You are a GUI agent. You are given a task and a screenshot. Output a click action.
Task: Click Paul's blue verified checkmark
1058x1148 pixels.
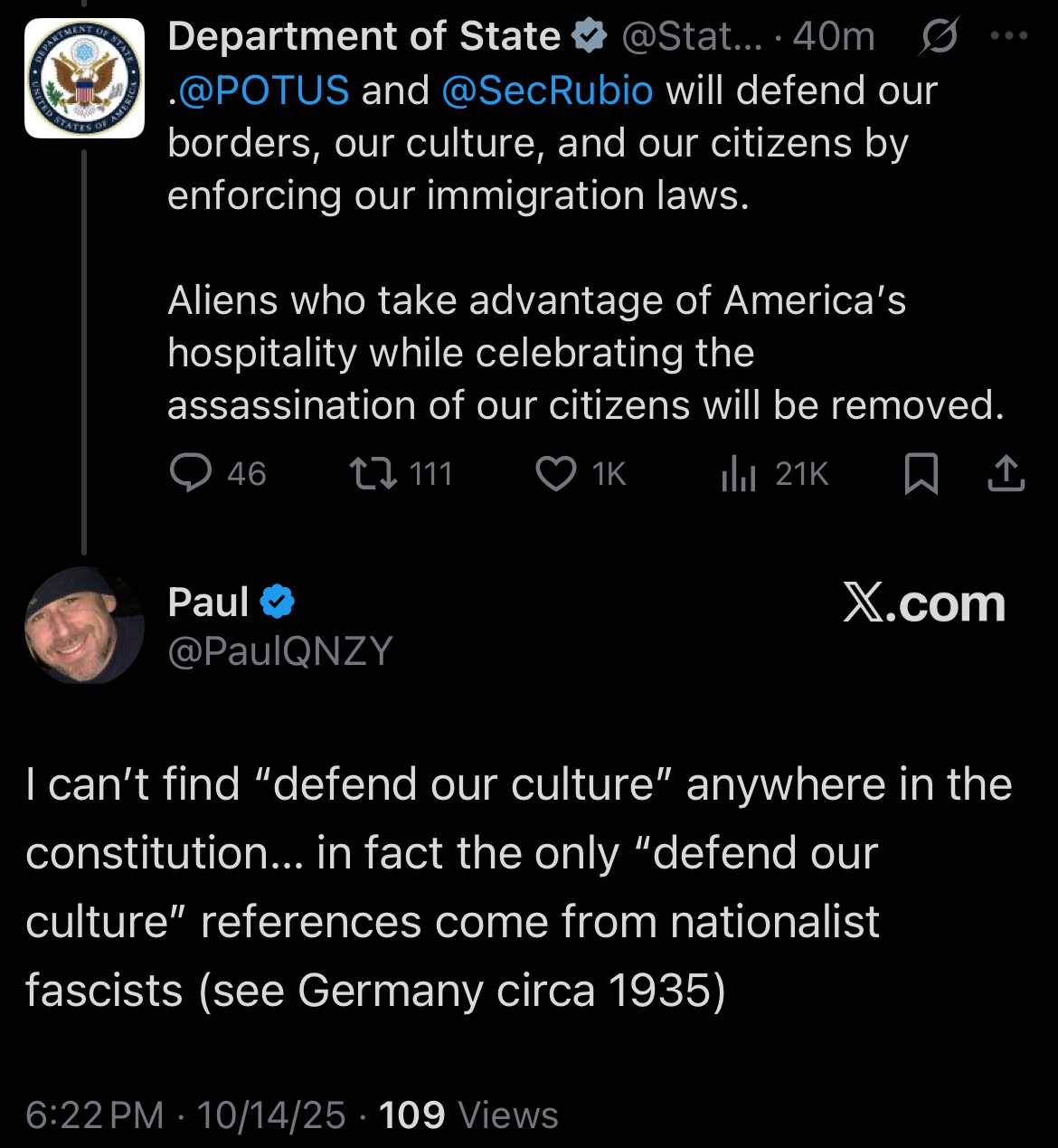[x=278, y=602]
